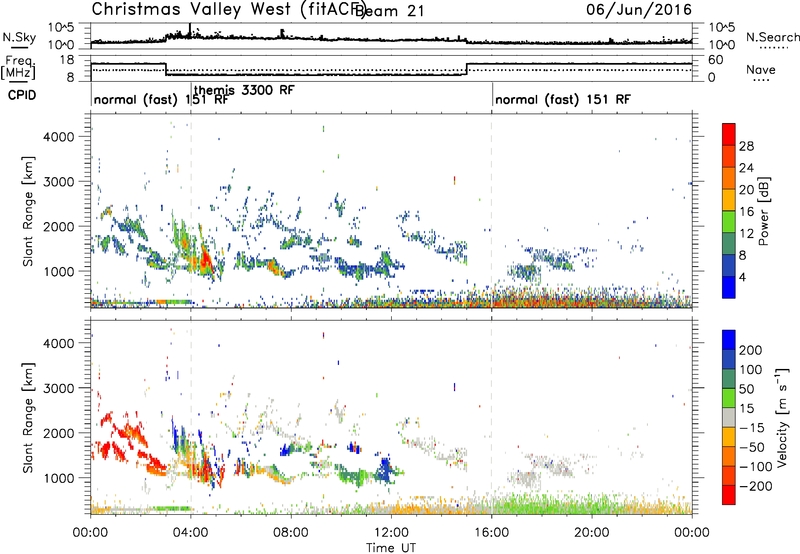Click the 'Beam 21' label
800x554 pixels.
tap(389, 11)
